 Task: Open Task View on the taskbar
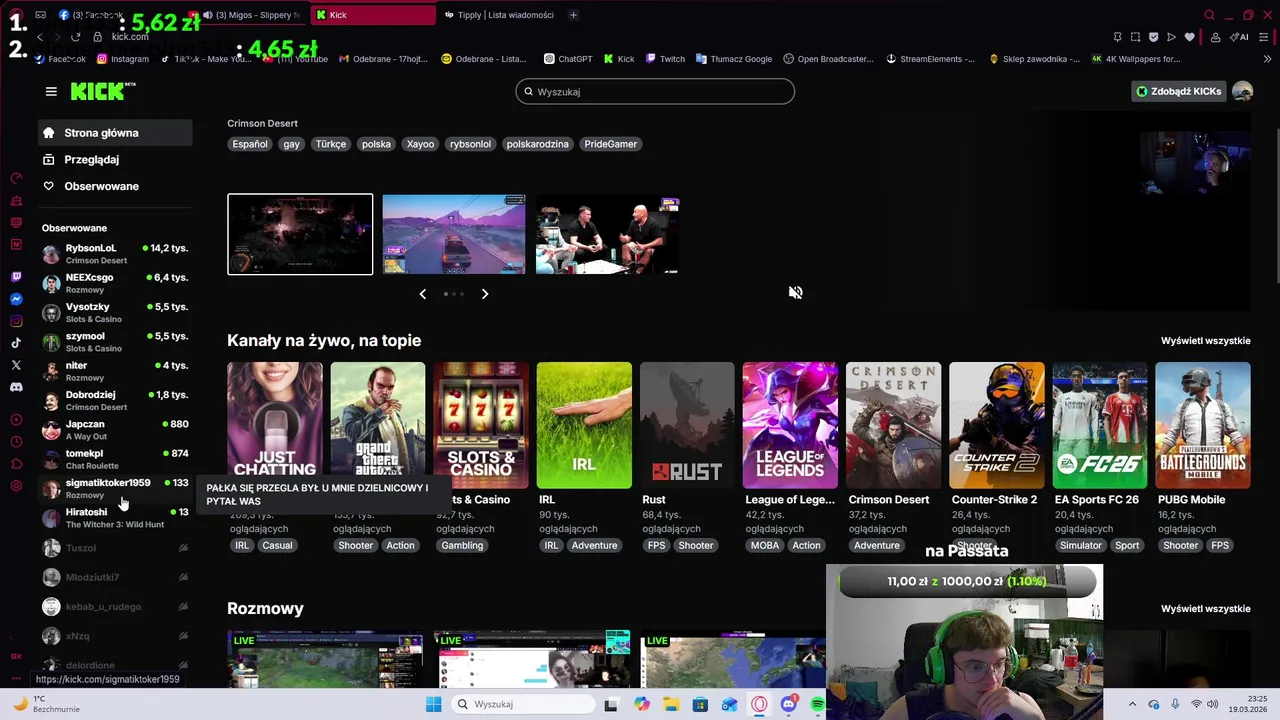[x=611, y=704]
